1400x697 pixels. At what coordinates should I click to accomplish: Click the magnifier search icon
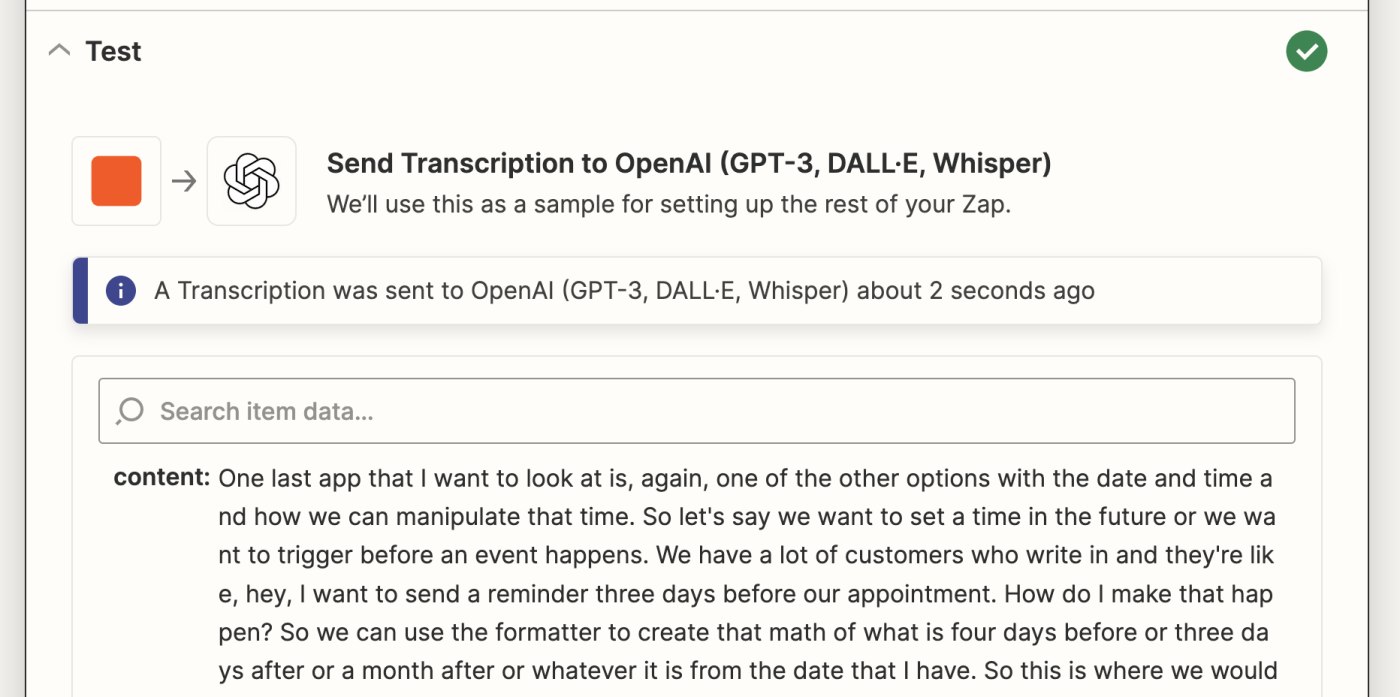131,411
